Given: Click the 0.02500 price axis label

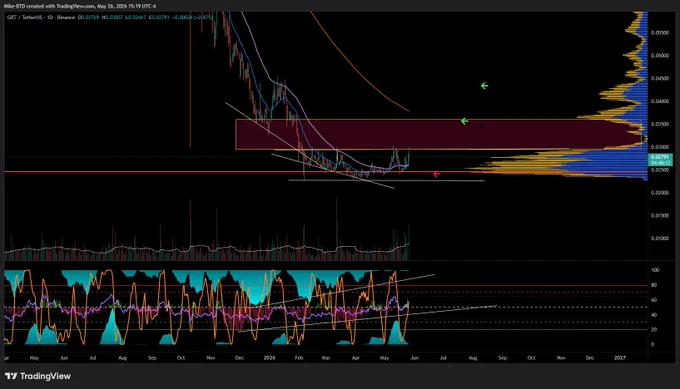Looking at the screenshot, I should 660,170.
